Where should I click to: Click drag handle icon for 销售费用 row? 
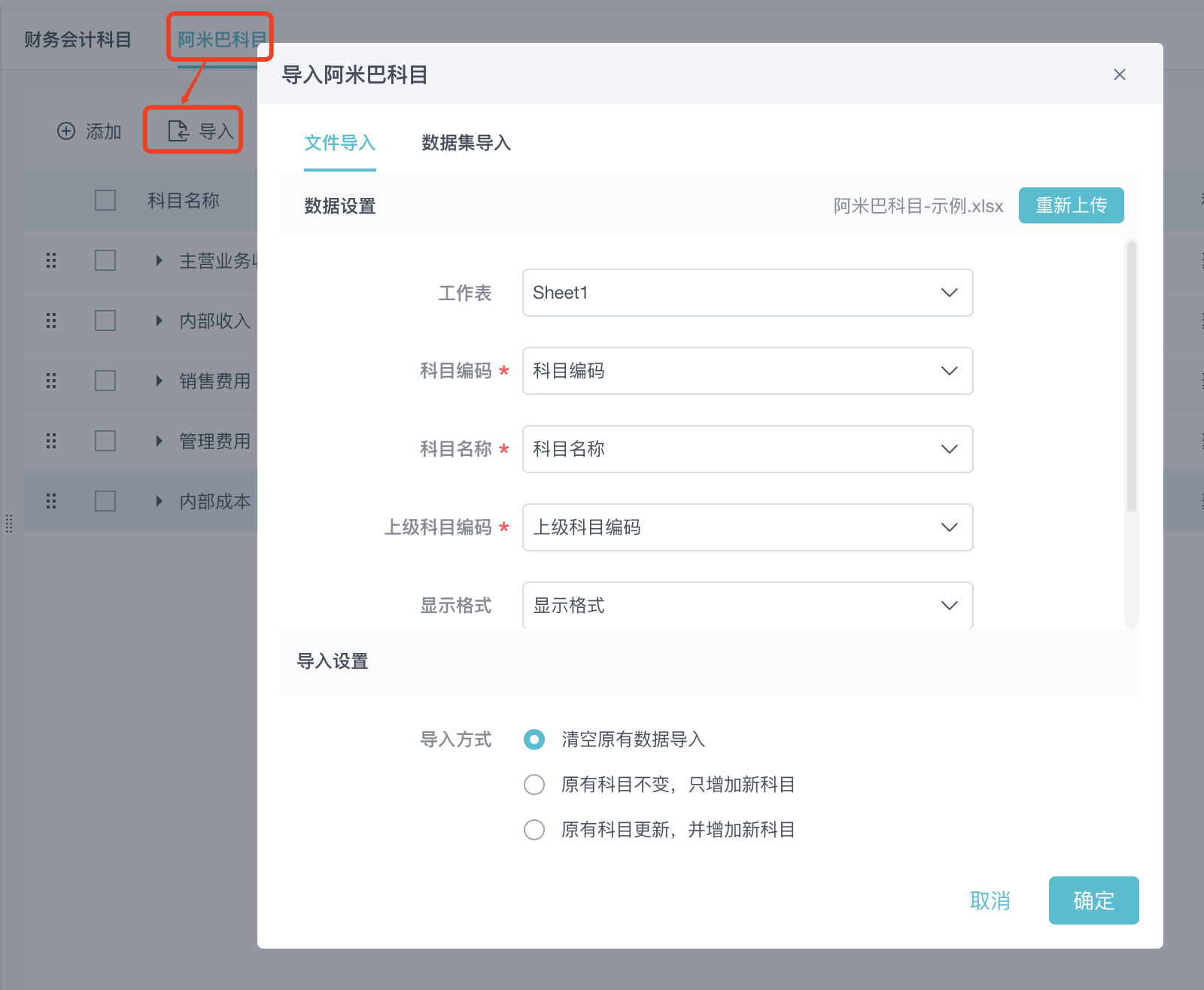click(51, 381)
